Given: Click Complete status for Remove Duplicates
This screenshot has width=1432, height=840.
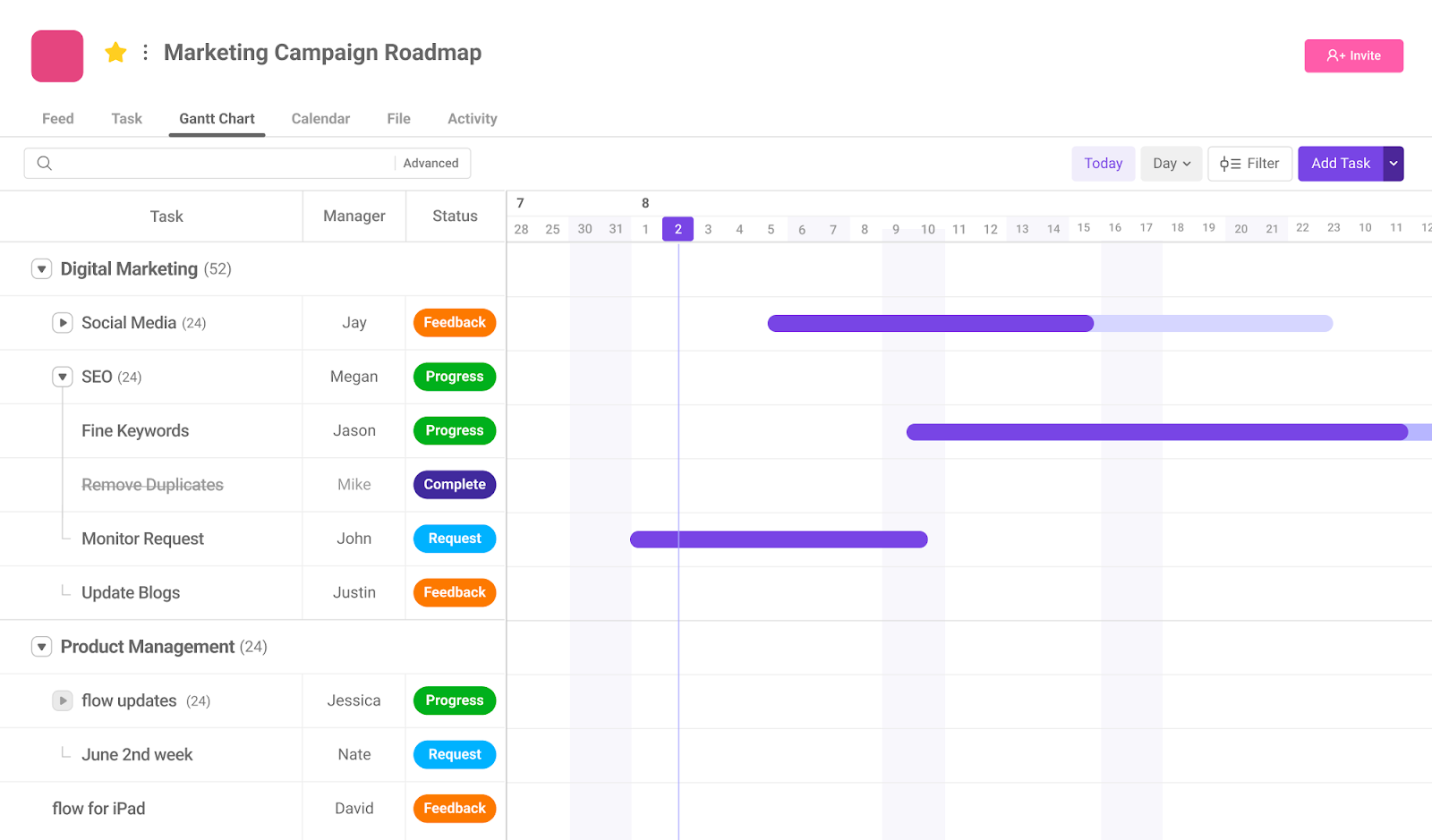Looking at the screenshot, I should pyautogui.click(x=455, y=485).
